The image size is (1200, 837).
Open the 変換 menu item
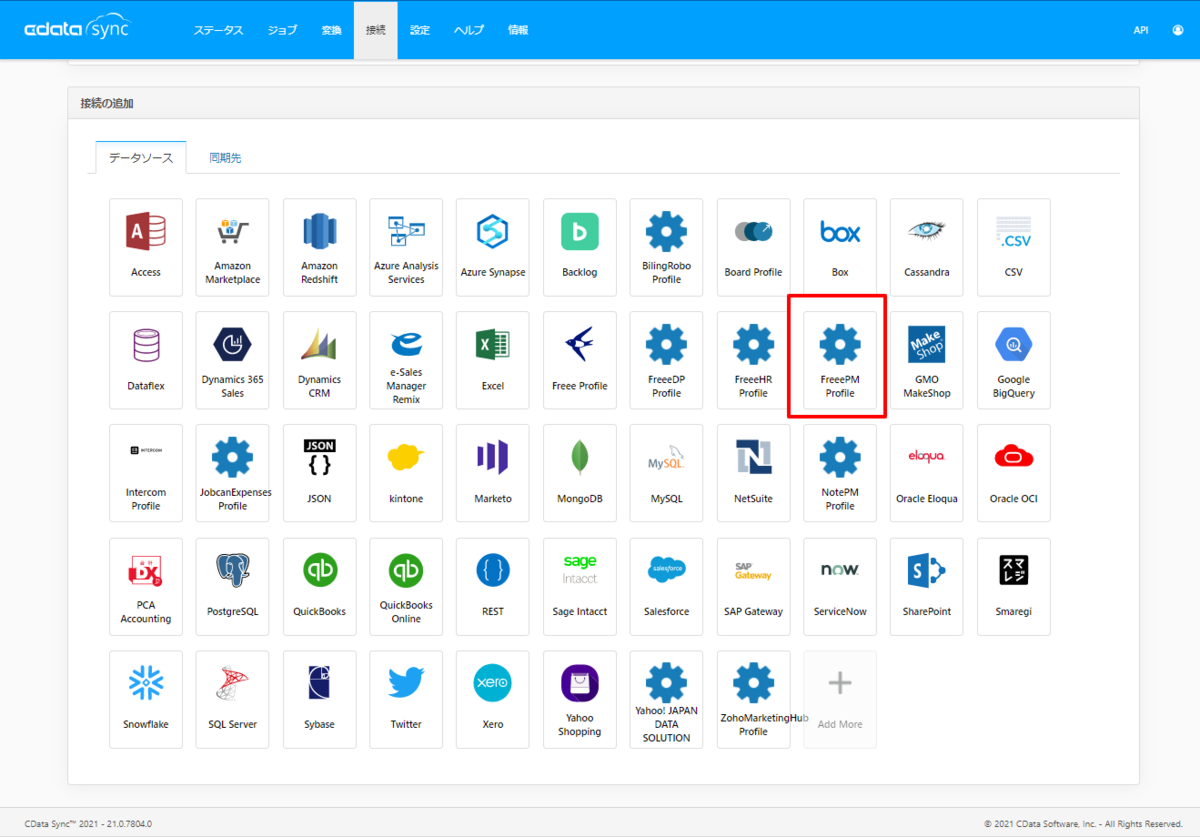[x=332, y=30]
